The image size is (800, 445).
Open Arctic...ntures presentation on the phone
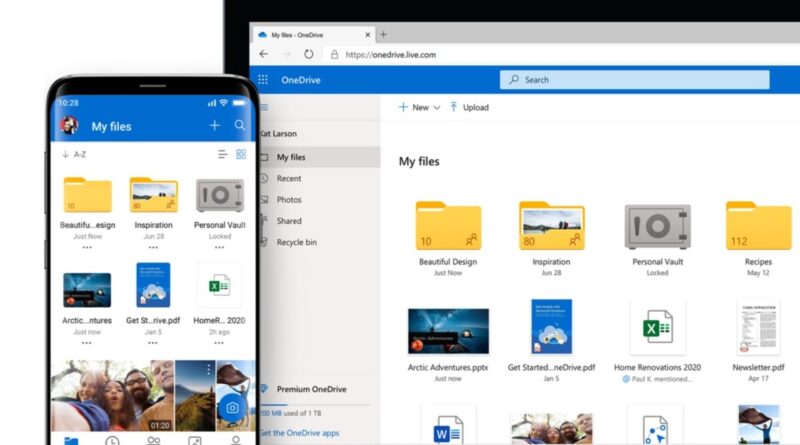coord(87,290)
